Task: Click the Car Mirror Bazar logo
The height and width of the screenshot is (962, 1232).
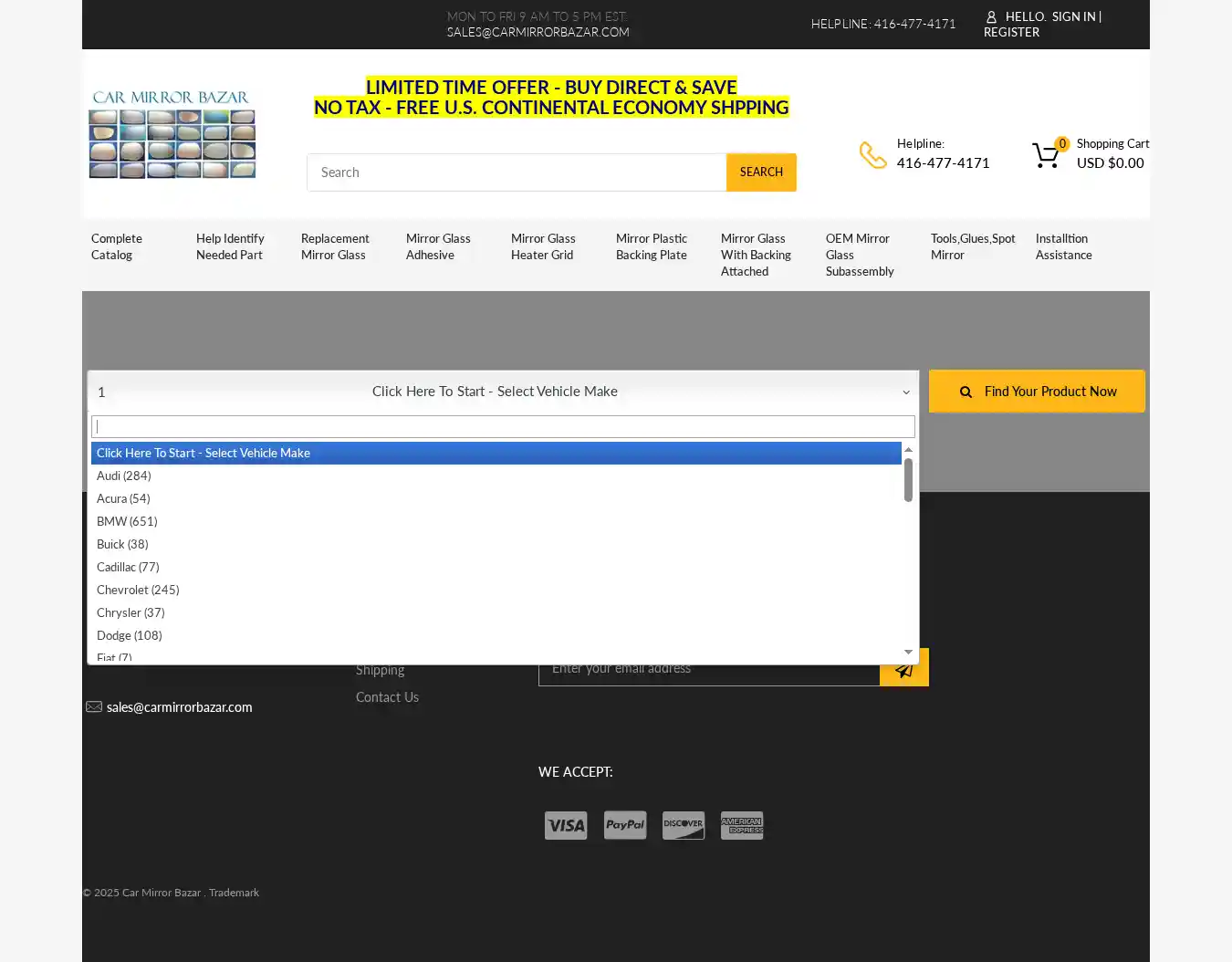Action: [x=172, y=134]
